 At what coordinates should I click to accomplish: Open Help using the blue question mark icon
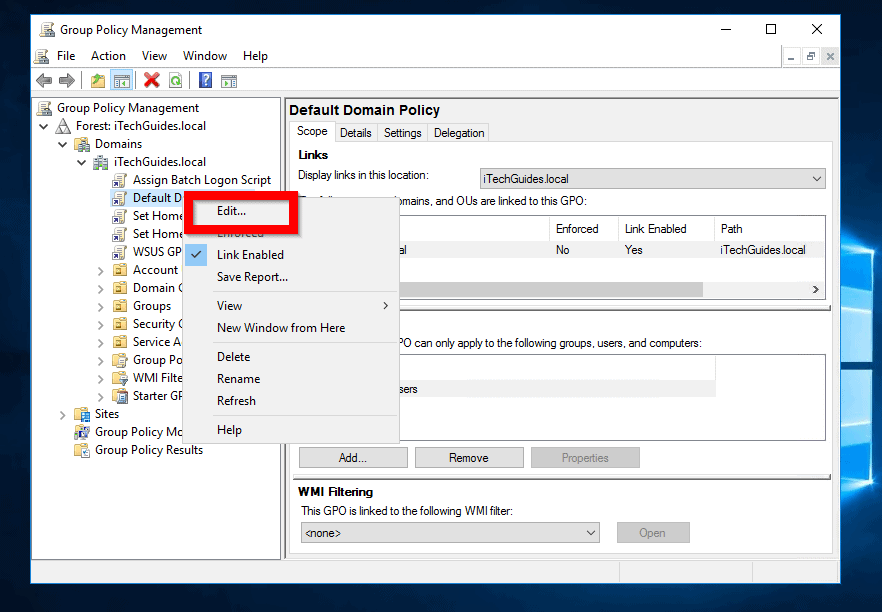[x=204, y=80]
